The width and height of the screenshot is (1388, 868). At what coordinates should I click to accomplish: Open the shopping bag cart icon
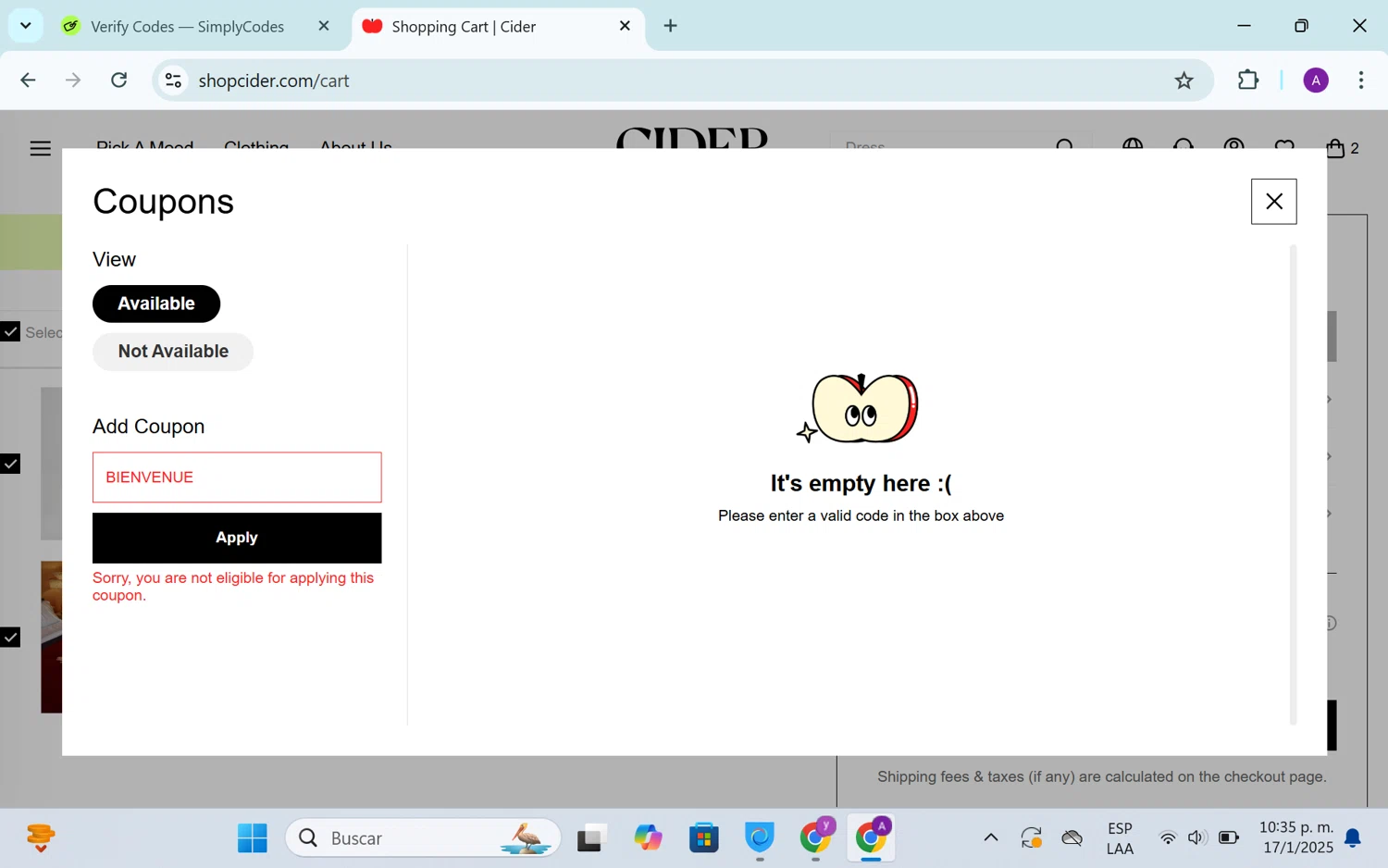(1335, 148)
